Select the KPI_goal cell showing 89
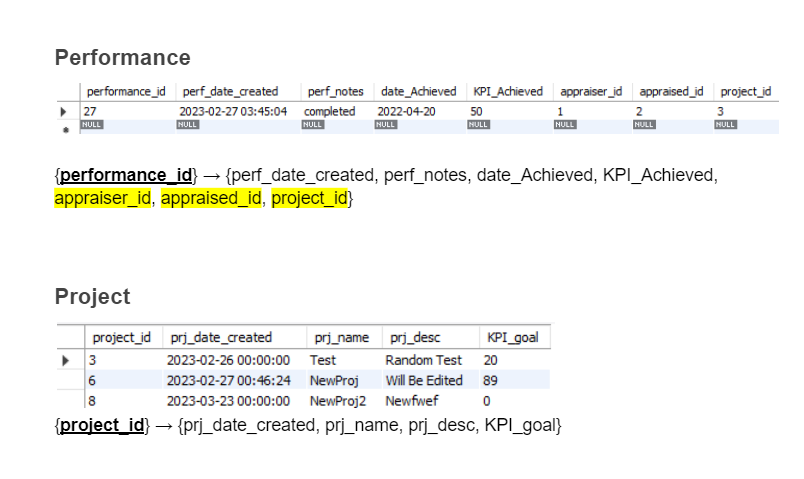The width and height of the screenshot is (804, 479). tap(515, 381)
